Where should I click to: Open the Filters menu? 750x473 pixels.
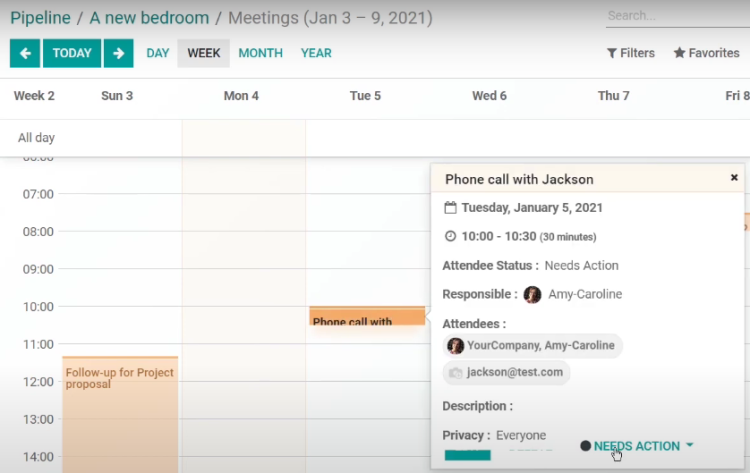tap(631, 53)
